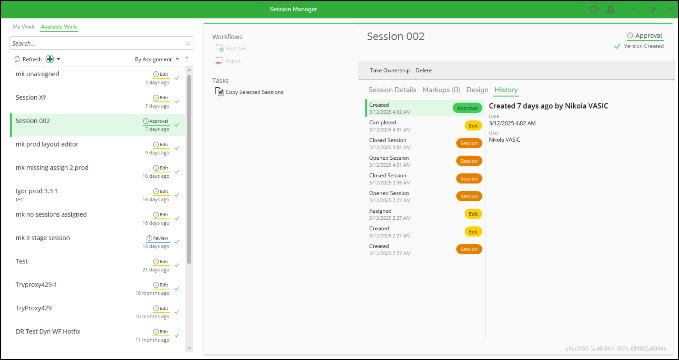The width and height of the screenshot is (679, 360).
Task: Click the Approval status badge of Session 002 row
Action: (x=156, y=121)
